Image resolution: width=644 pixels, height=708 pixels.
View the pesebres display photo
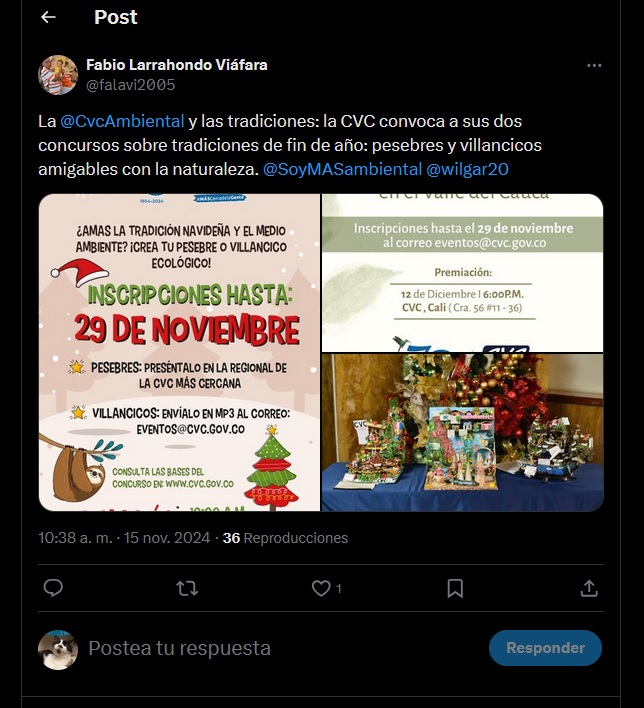[x=462, y=433]
